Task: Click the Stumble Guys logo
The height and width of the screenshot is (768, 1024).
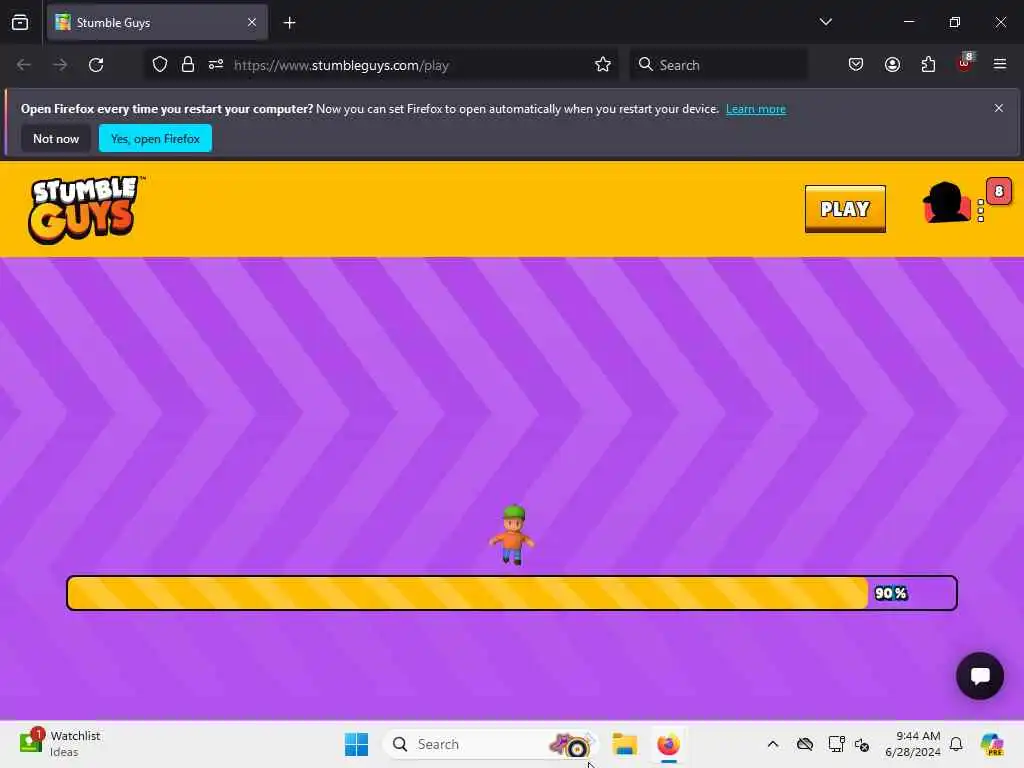Action: [86, 210]
